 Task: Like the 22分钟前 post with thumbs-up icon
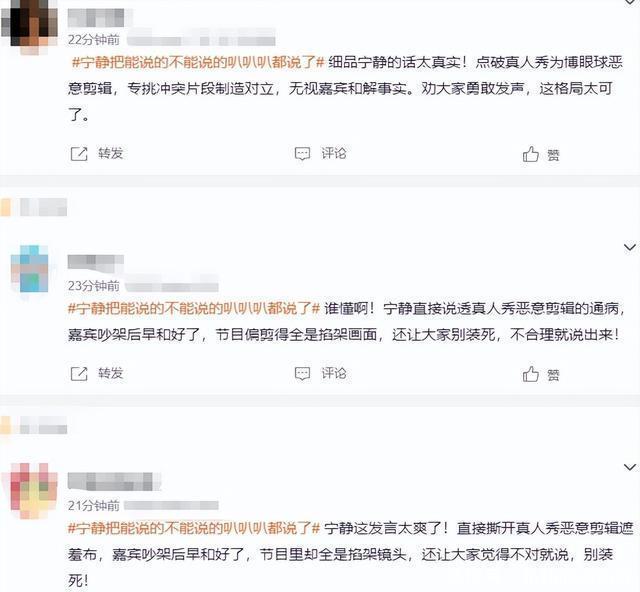click(531, 154)
